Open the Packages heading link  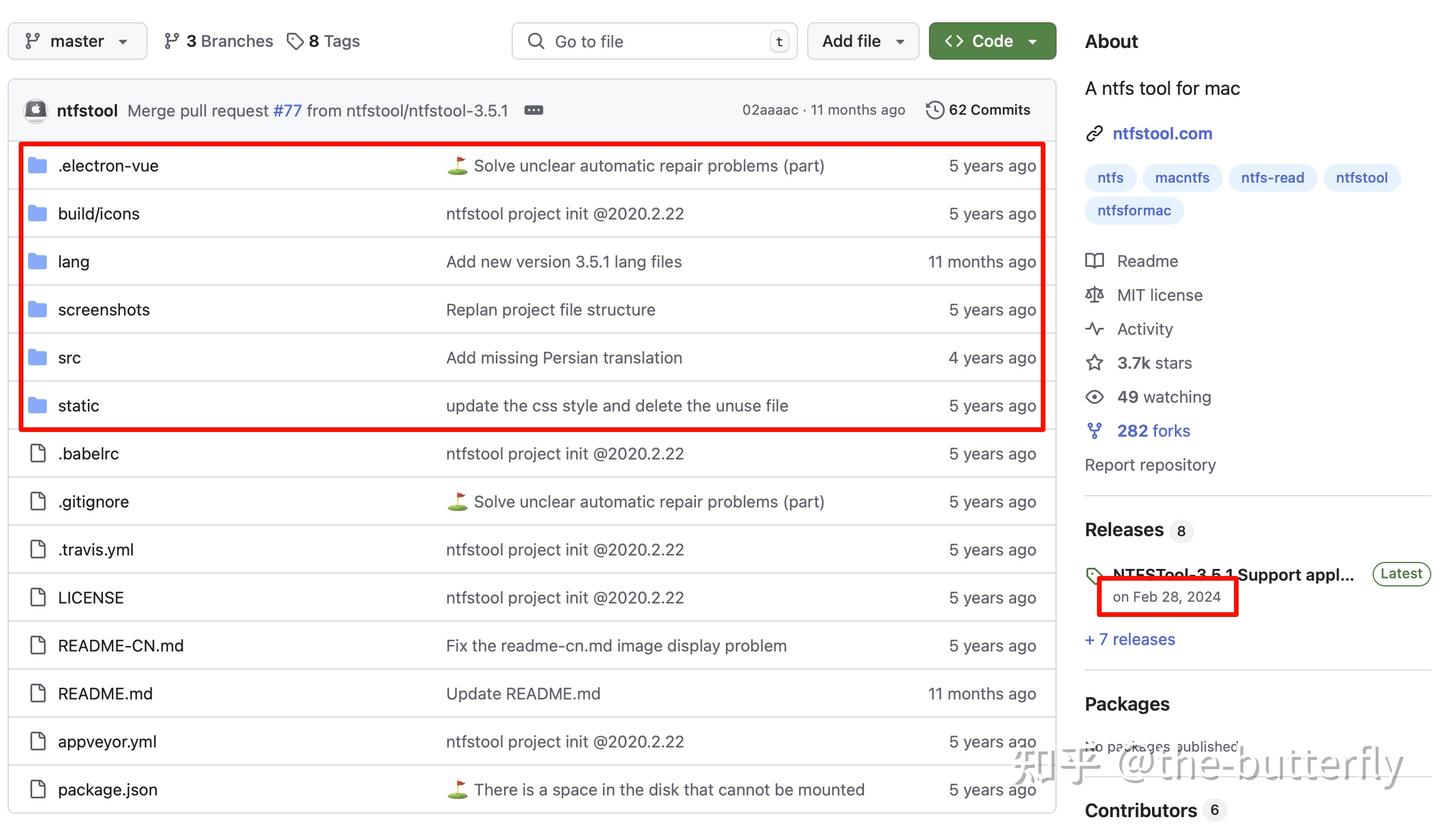pos(1127,704)
